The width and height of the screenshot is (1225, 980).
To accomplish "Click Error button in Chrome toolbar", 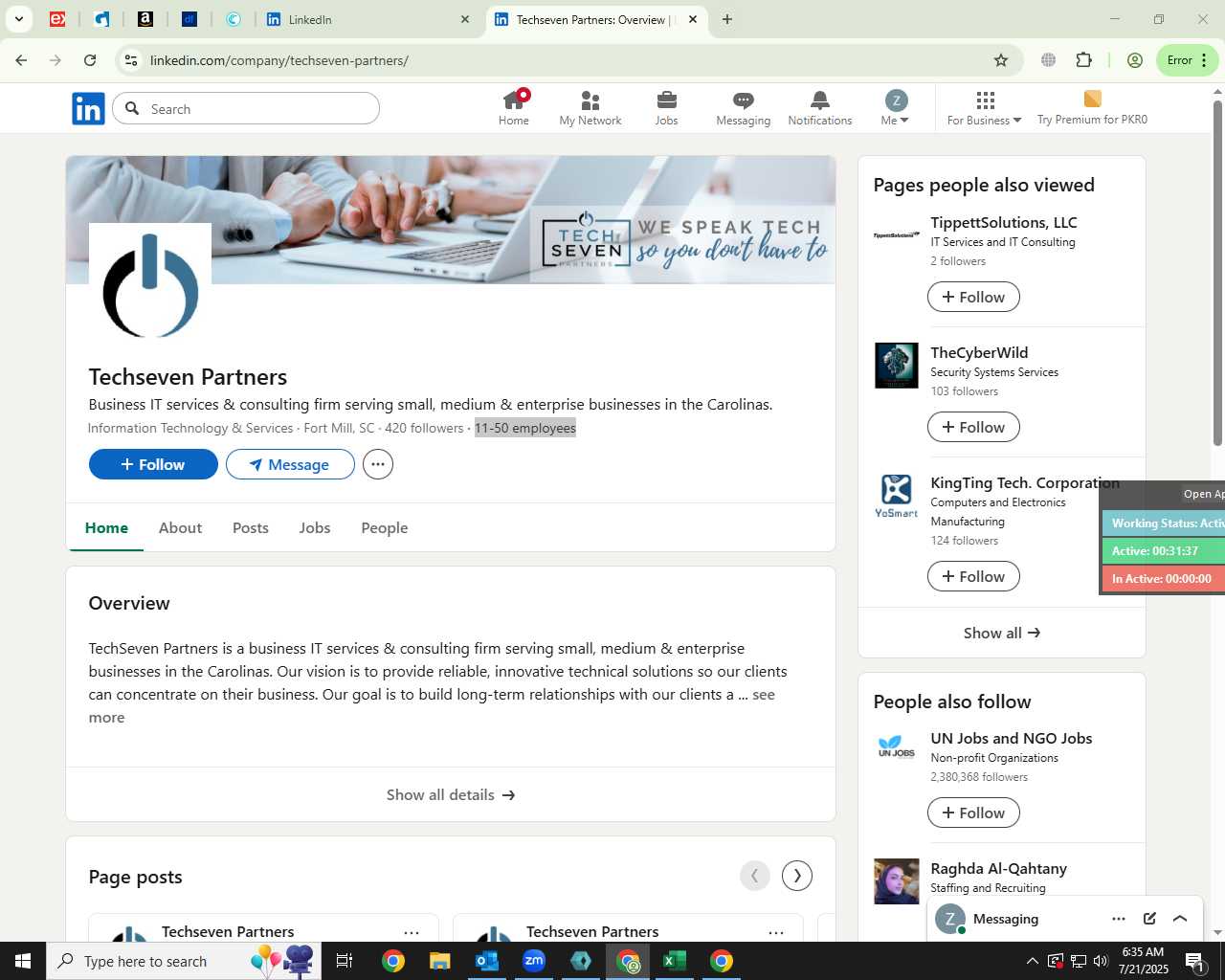I will pos(1187,60).
